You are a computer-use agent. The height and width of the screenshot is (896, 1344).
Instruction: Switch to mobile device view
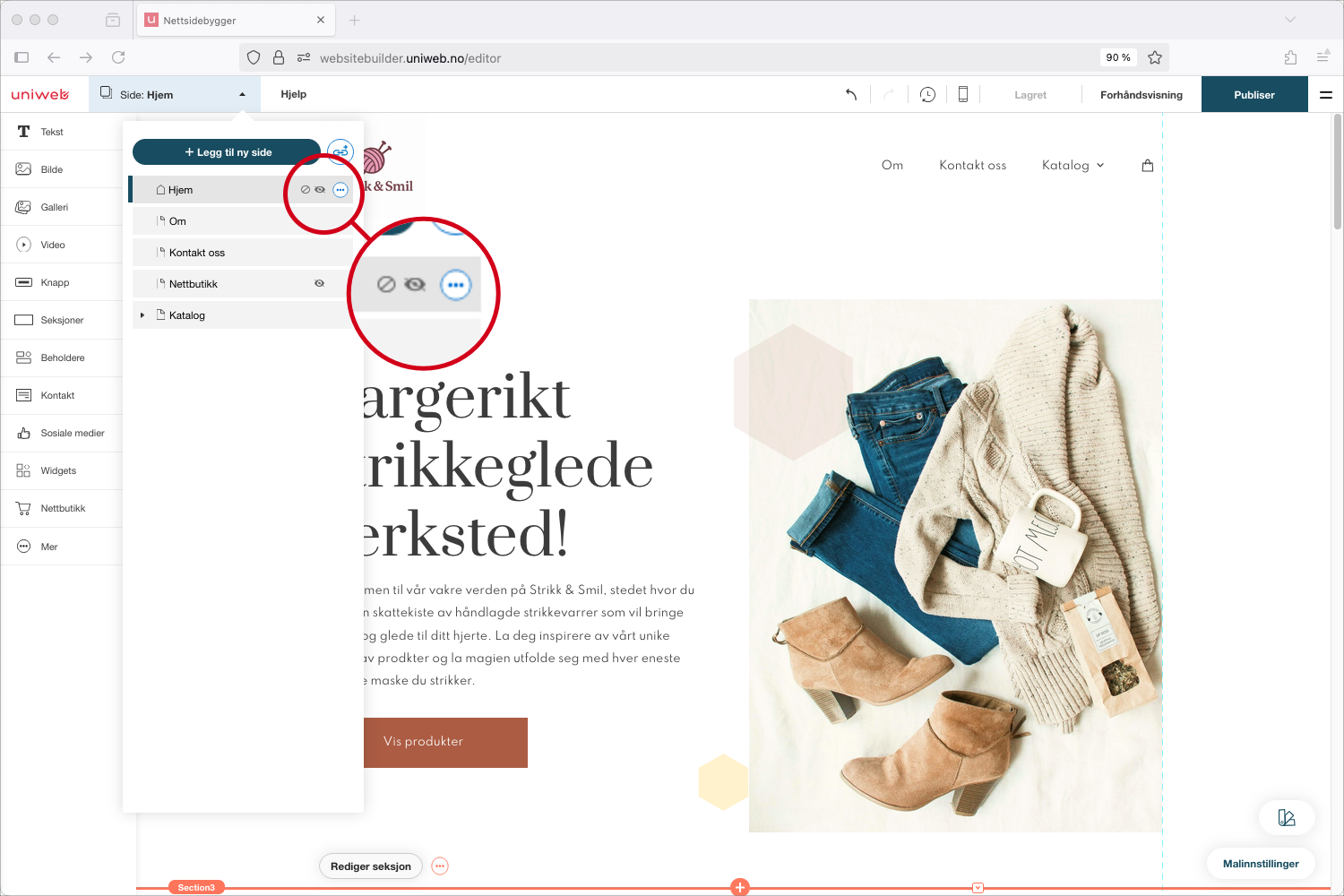coord(963,94)
